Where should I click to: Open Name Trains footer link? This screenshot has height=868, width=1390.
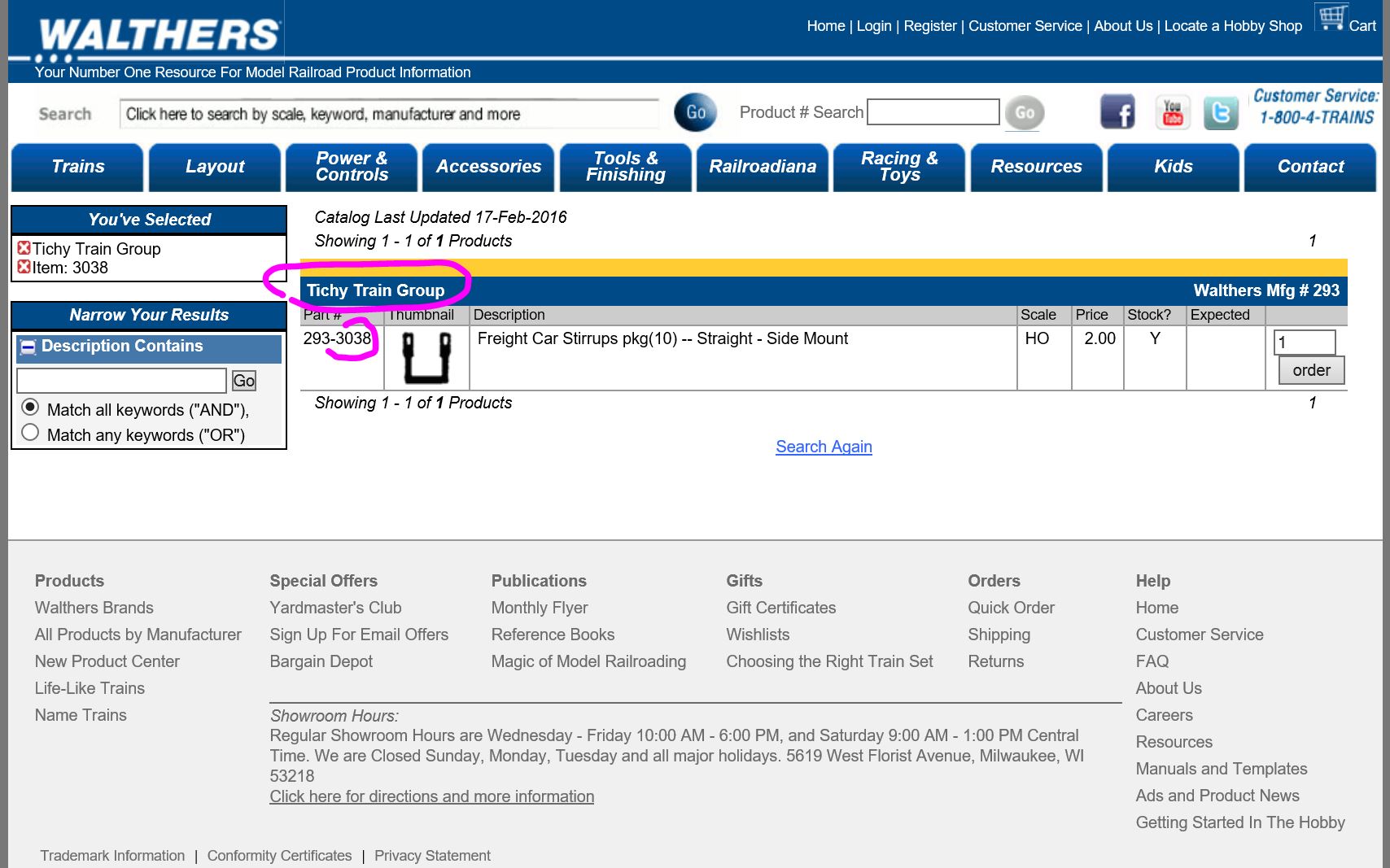81,715
